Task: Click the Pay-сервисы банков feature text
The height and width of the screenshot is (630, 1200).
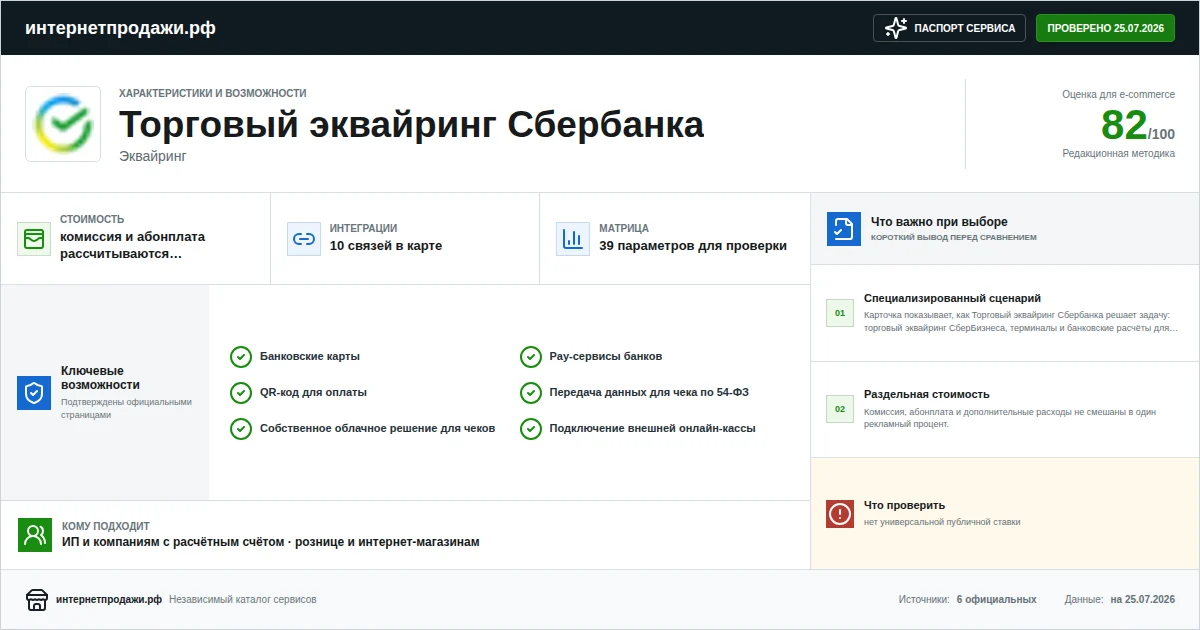Action: (606, 357)
